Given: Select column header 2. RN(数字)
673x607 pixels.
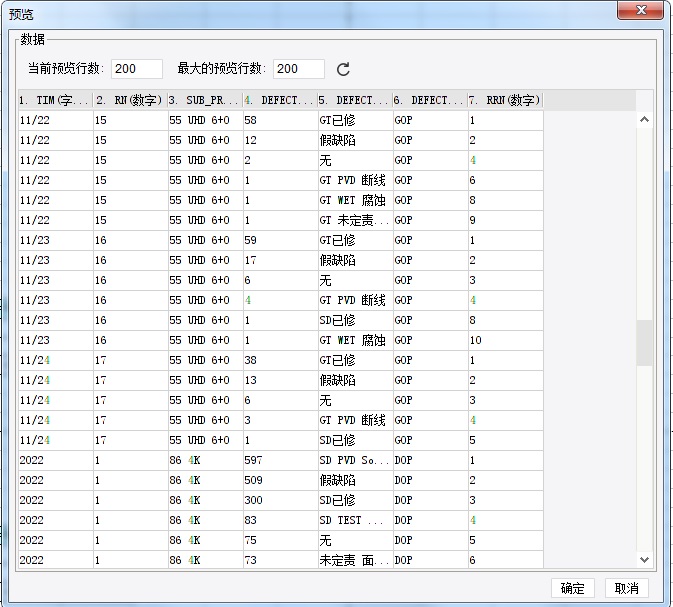Looking at the screenshot, I should tap(130, 100).
